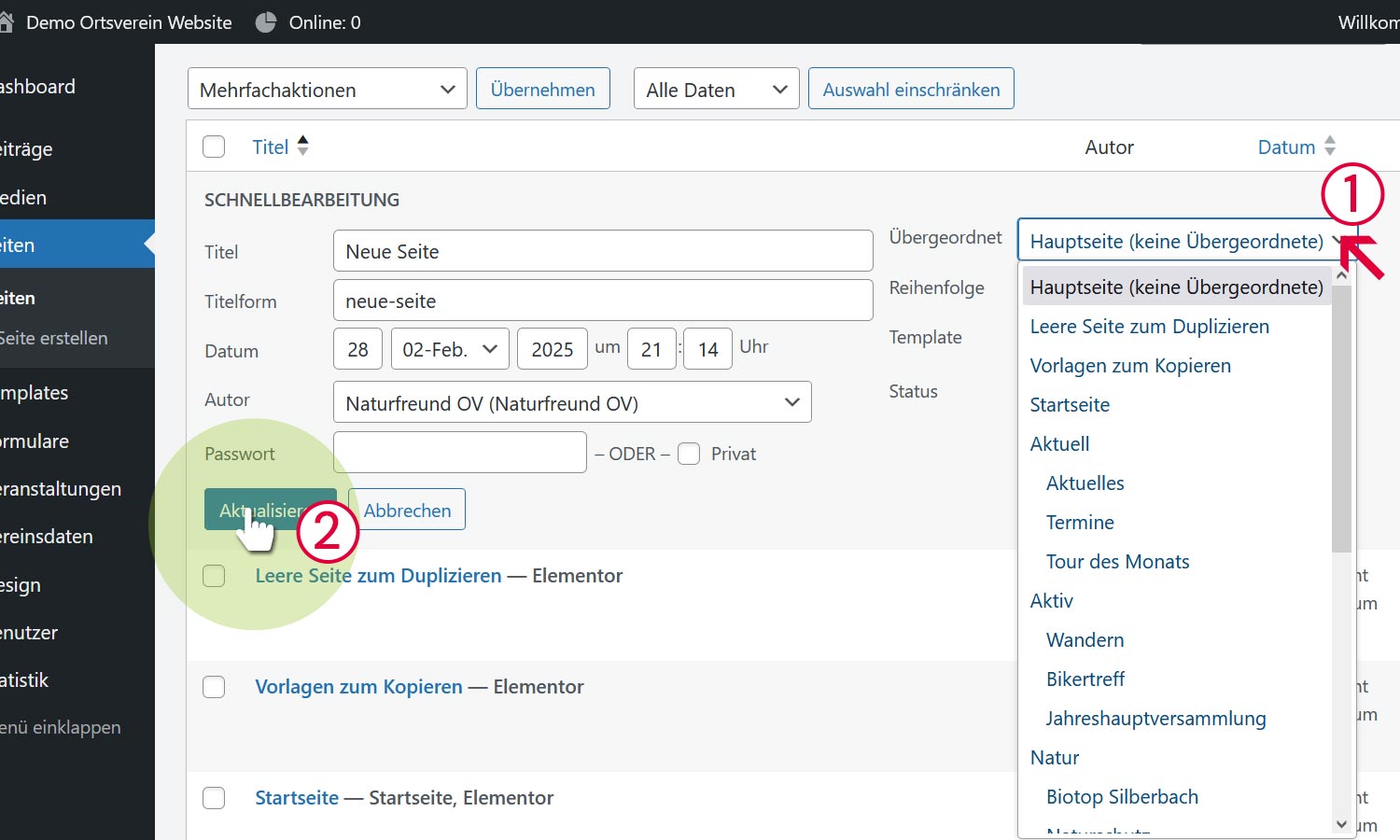Image resolution: width=1400 pixels, height=840 pixels.
Task: Click the Online statistics pie icon
Action: 266,22
